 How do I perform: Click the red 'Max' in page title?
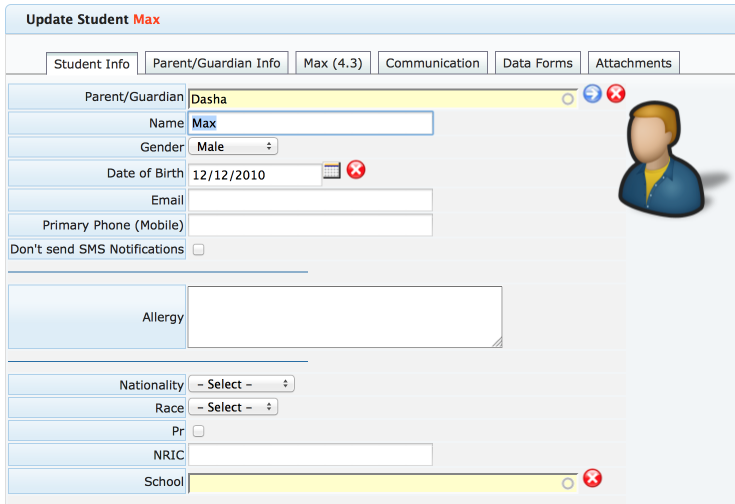(147, 19)
